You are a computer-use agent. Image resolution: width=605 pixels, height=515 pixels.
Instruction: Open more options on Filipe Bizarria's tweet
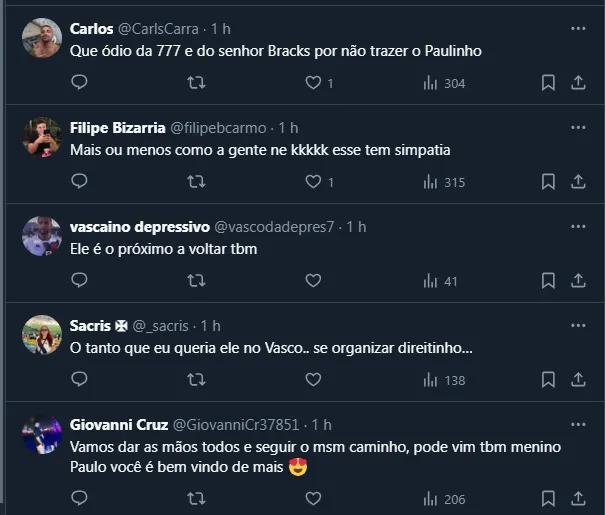pos(577,128)
